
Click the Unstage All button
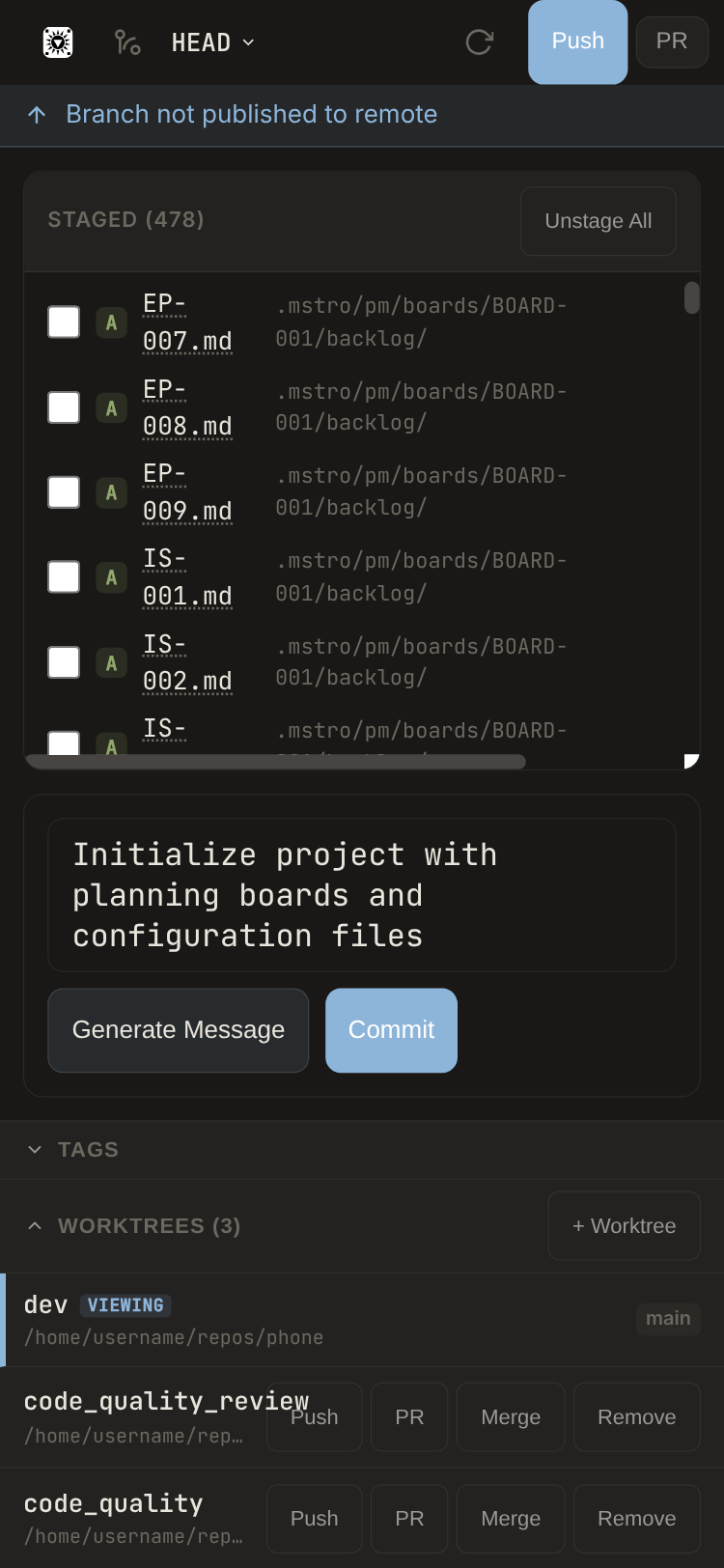[x=598, y=221]
